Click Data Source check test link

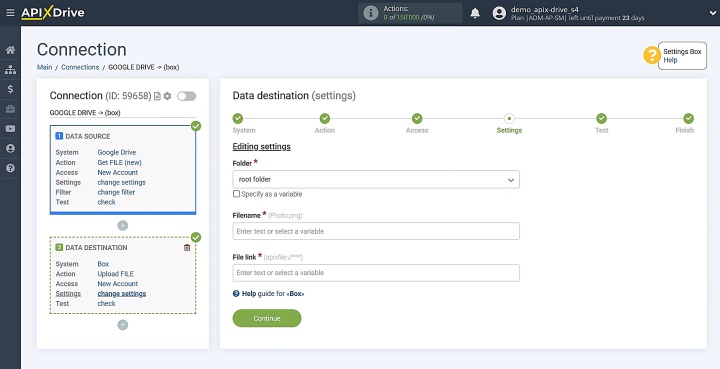pyautogui.click(x=107, y=202)
